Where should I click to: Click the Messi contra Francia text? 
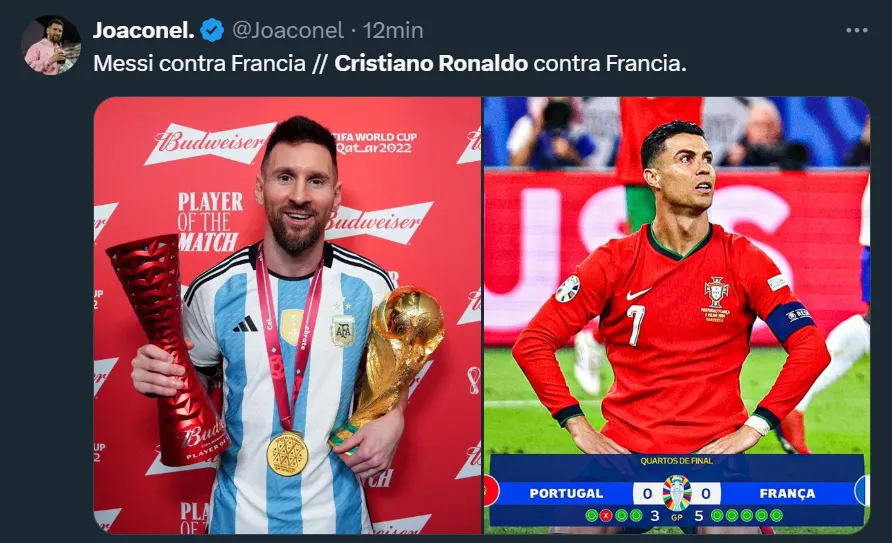pos(199,63)
